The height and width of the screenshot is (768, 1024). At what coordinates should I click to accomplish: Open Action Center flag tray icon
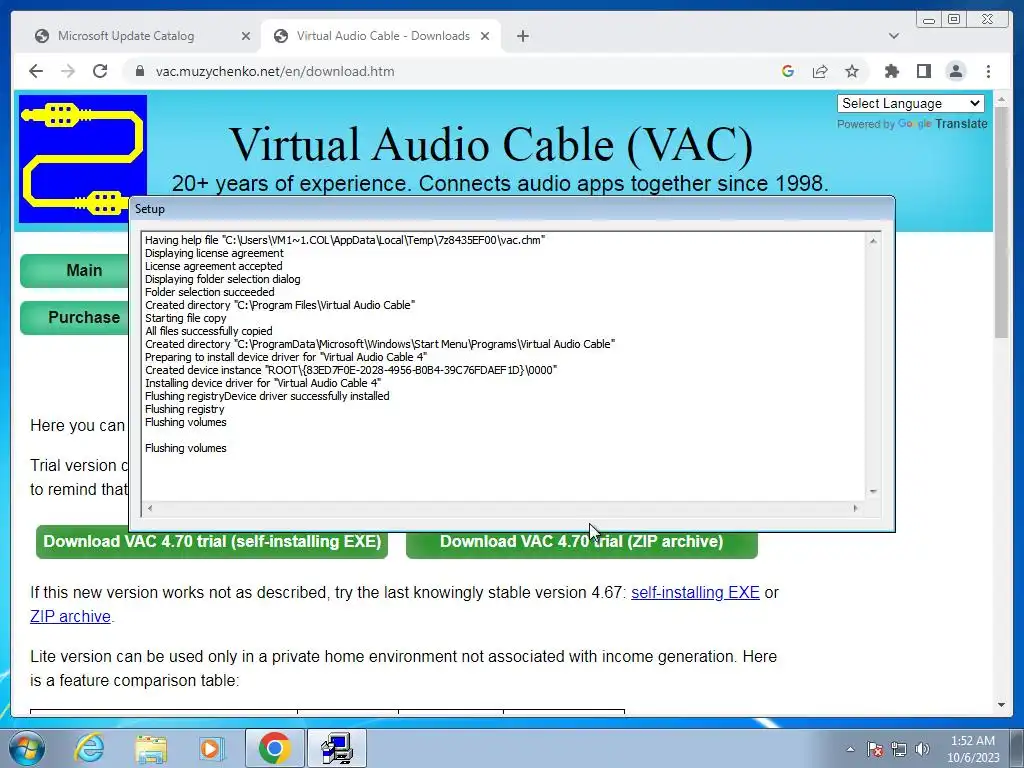pyautogui.click(x=875, y=749)
